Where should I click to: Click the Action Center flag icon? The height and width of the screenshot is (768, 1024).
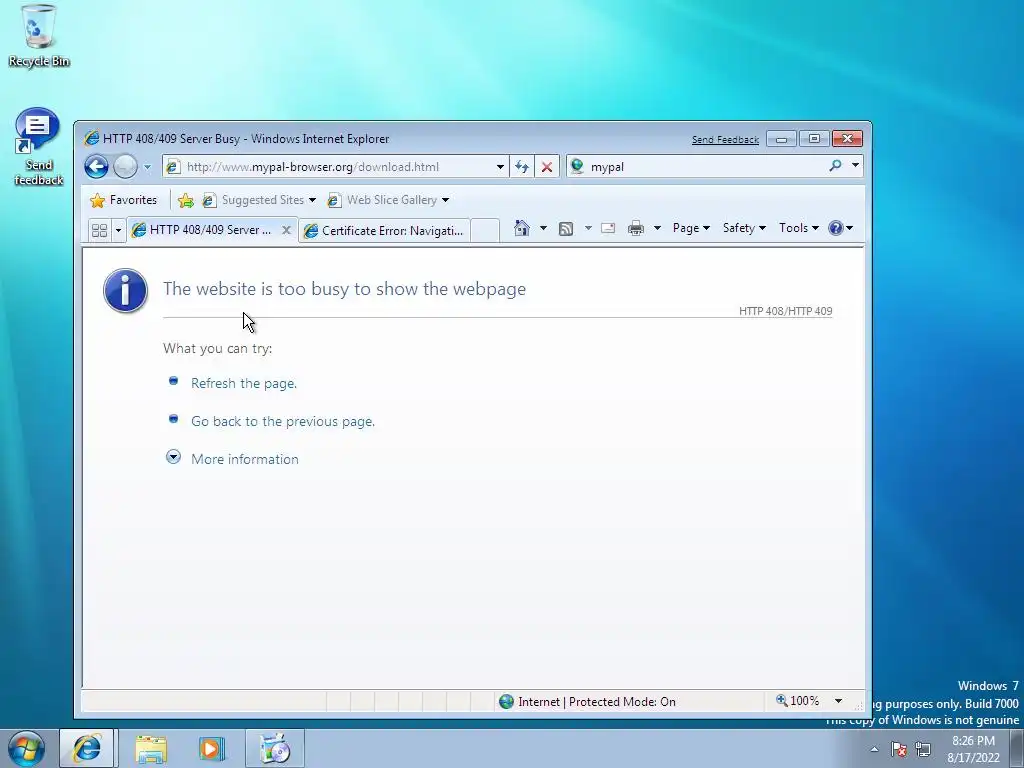point(899,749)
